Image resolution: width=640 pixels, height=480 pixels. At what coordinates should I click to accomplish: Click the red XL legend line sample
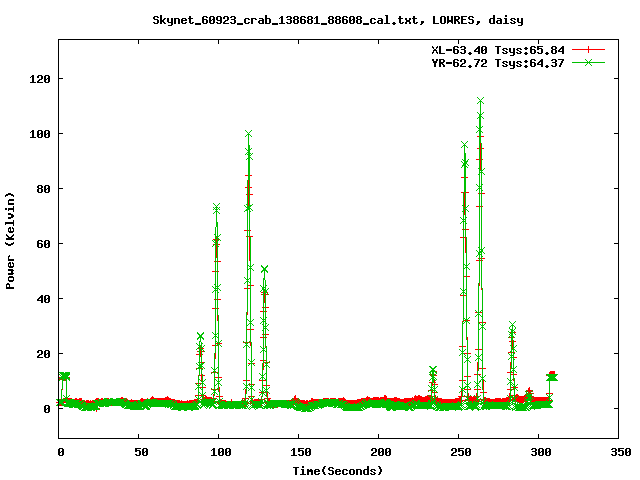click(588, 50)
